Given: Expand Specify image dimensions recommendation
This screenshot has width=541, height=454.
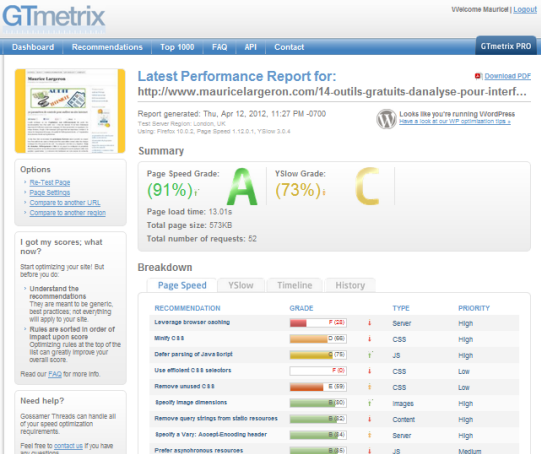Looking at the screenshot, I should point(191,402).
